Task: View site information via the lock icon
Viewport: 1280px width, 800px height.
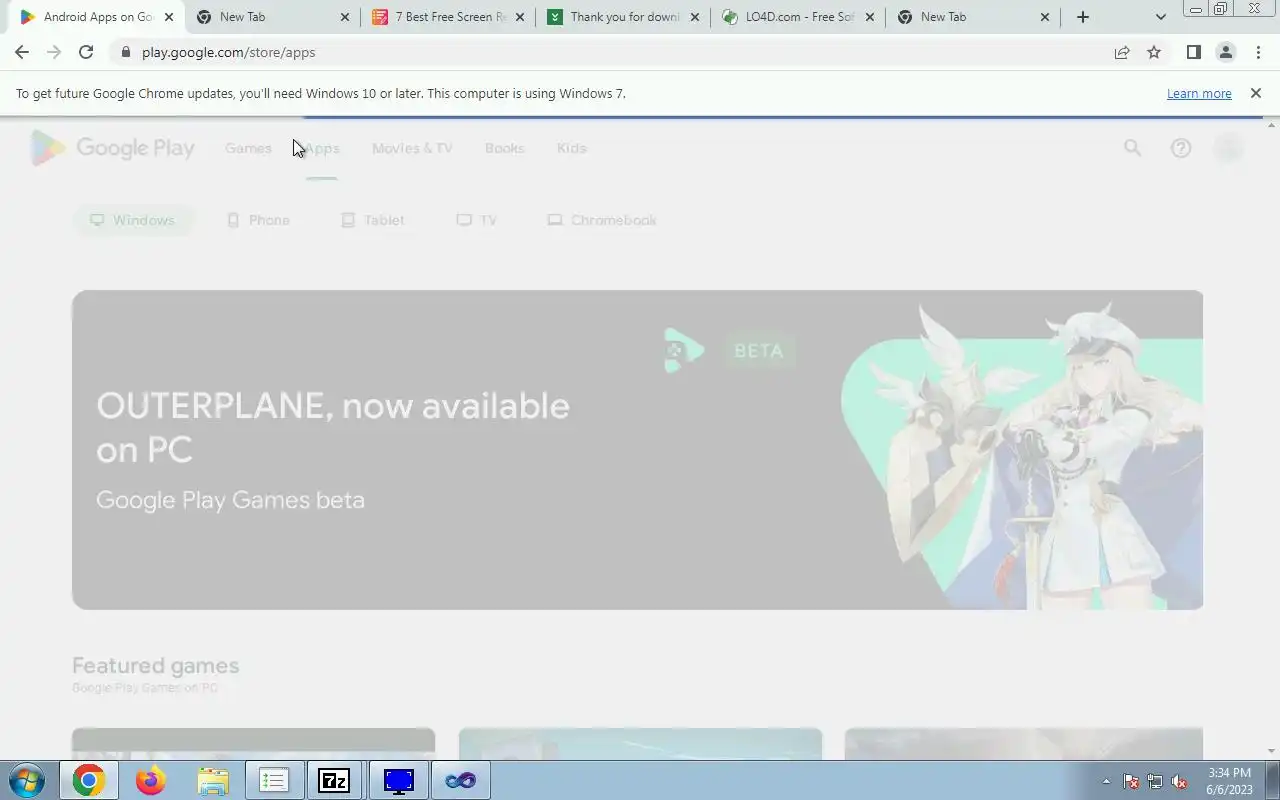Action: pyautogui.click(x=125, y=52)
